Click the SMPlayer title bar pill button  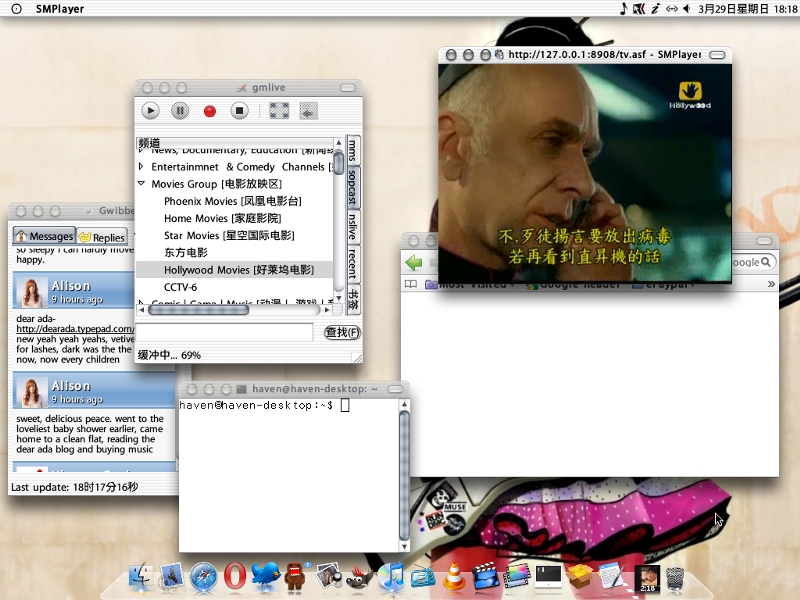click(x=717, y=55)
